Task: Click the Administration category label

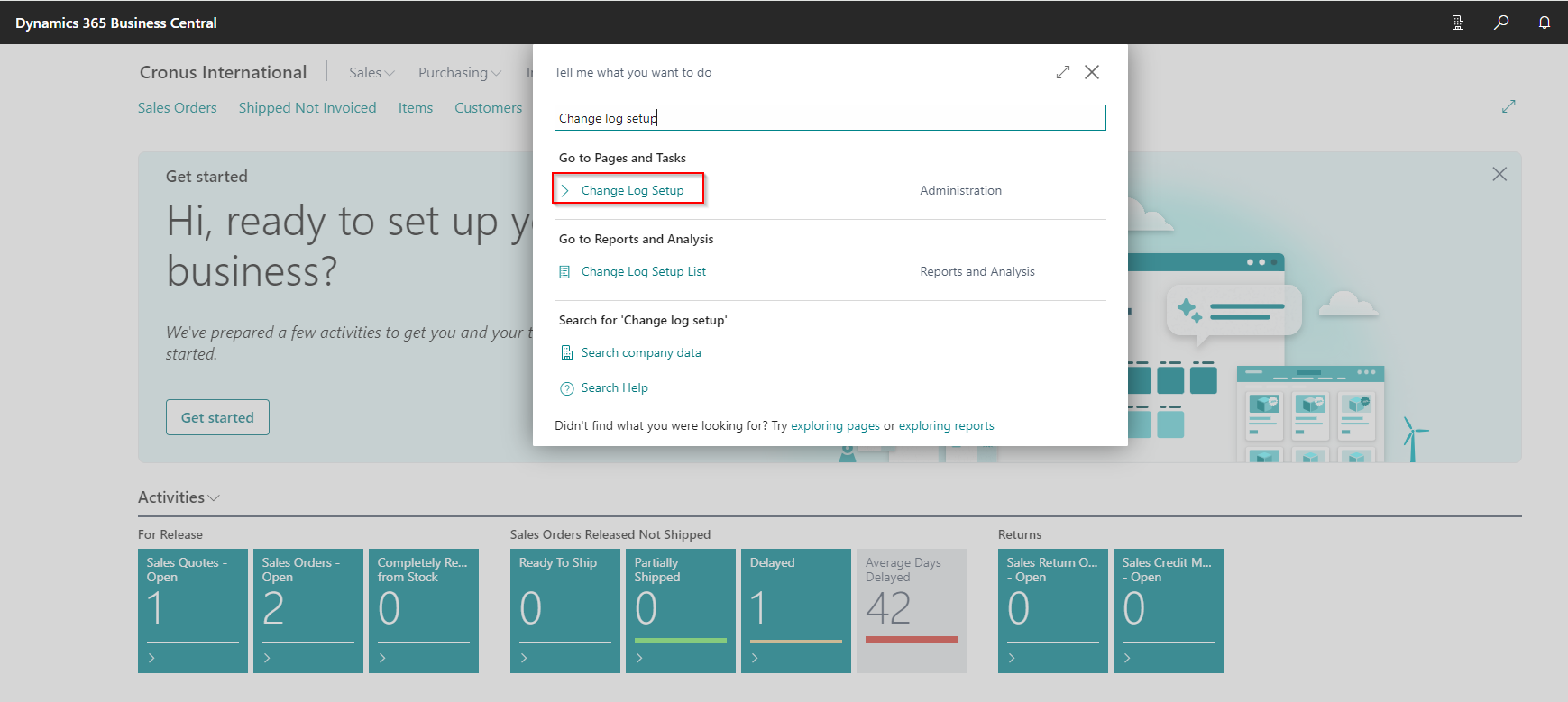Action: click(960, 190)
